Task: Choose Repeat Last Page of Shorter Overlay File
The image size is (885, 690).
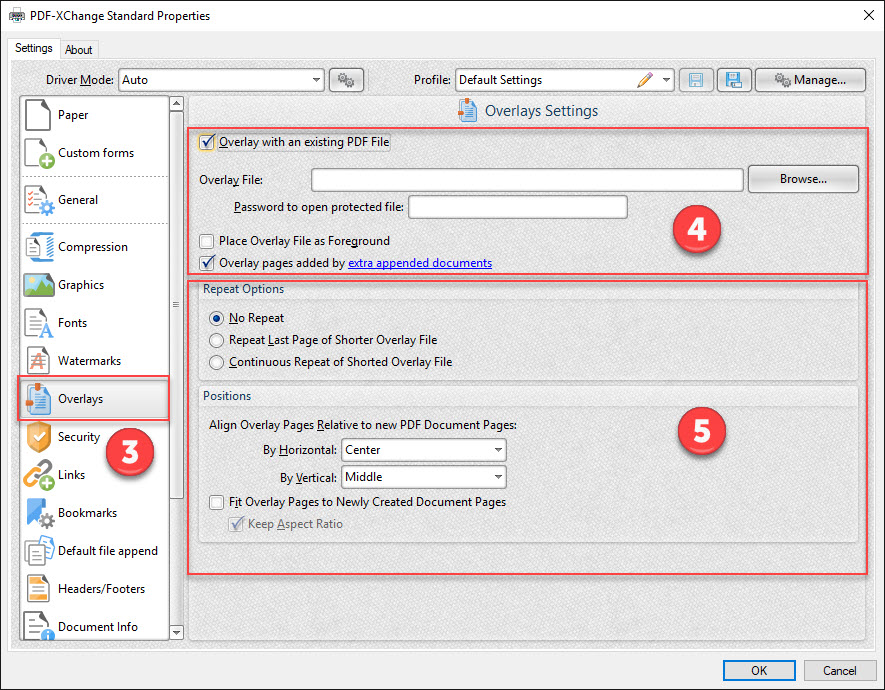Action: (216, 340)
